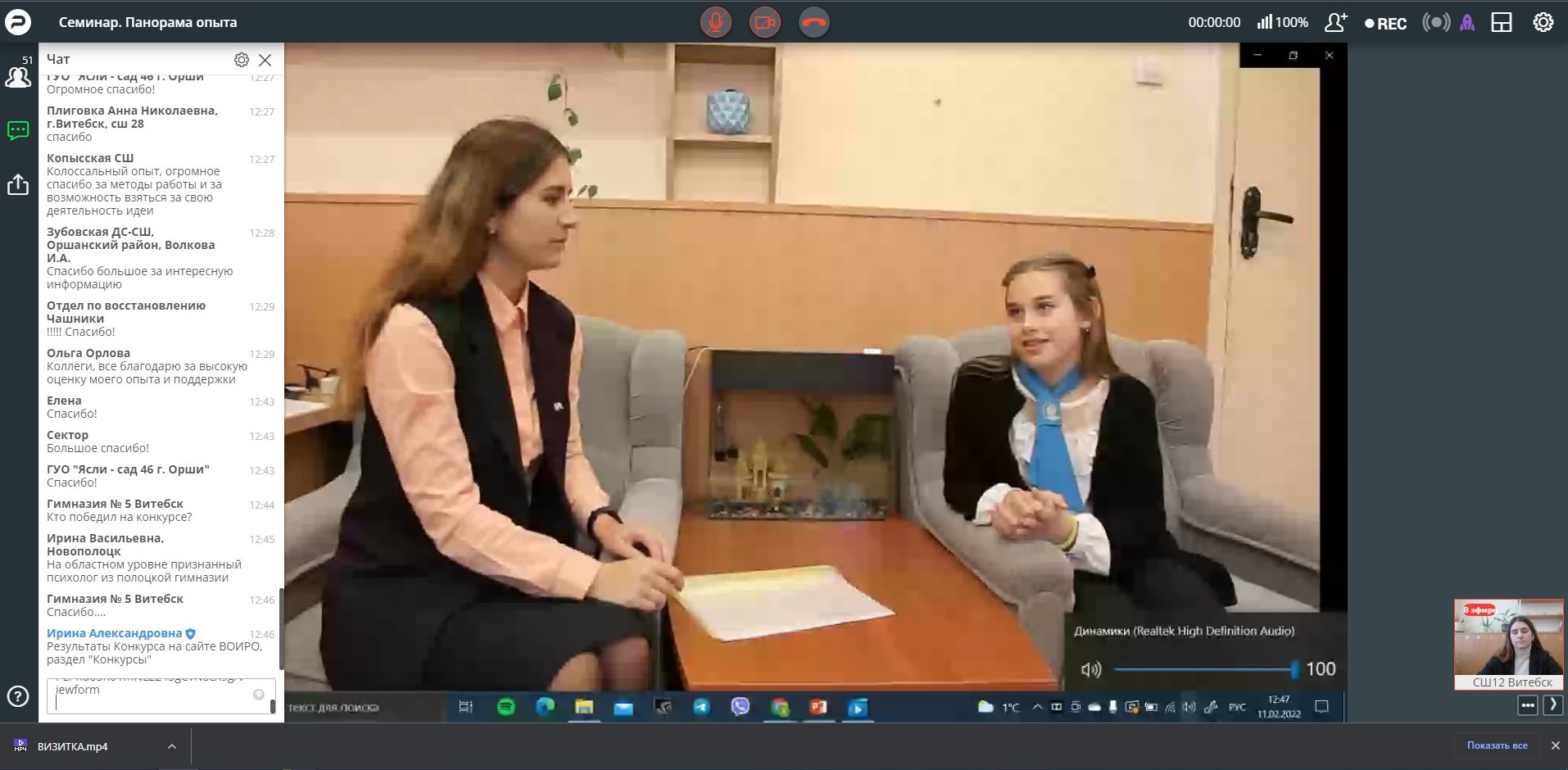Expand the ВИЗИТКА.mp4 download options
This screenshot has width=1568, height=770.
point(172,746)
